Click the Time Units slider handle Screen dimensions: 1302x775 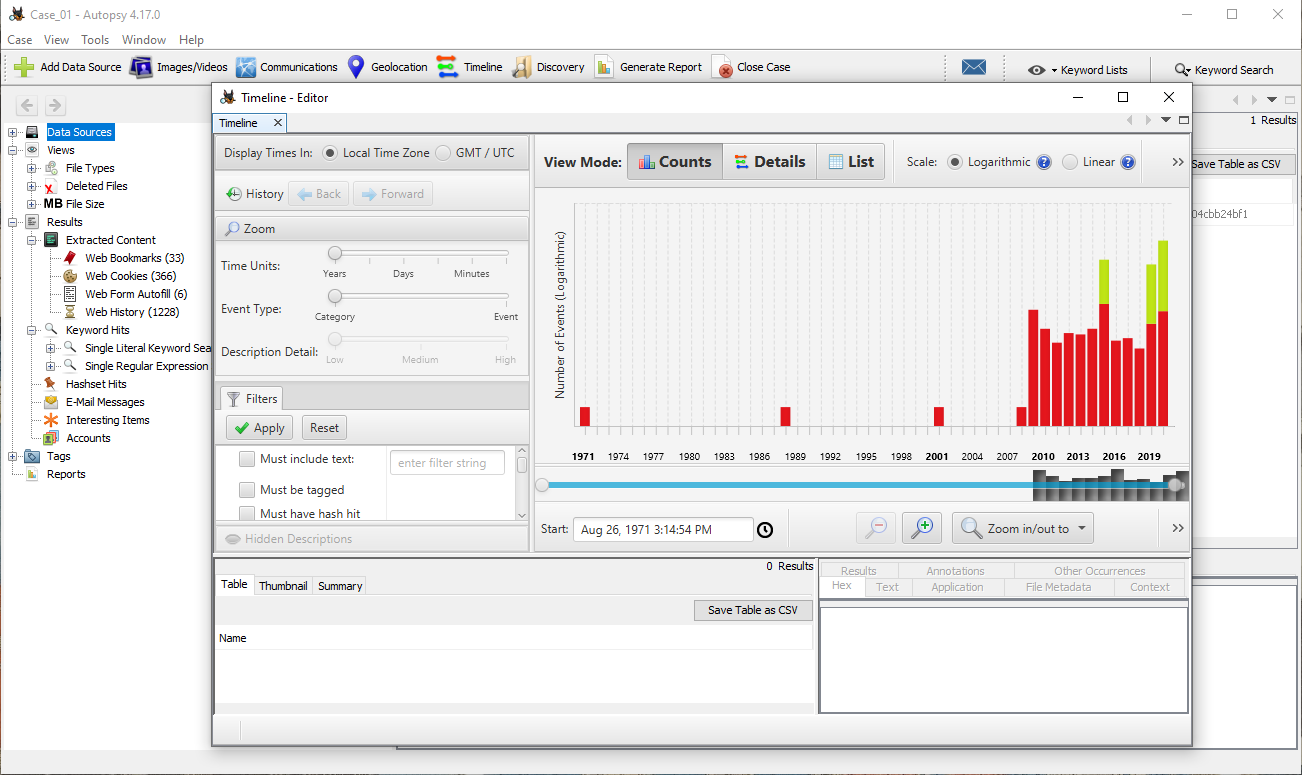point(335,253)
